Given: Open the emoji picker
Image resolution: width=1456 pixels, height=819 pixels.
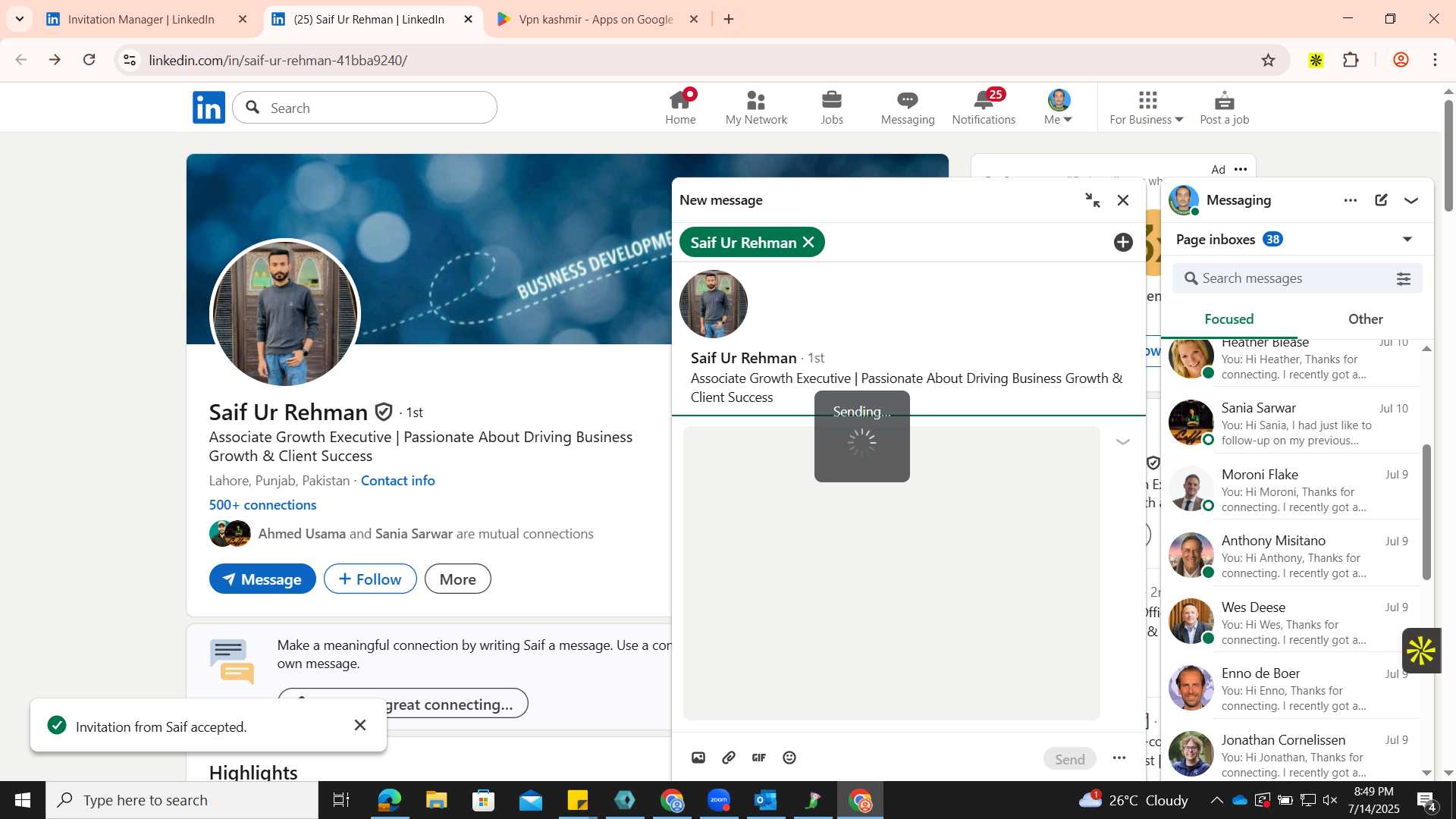Looking at the screenshot, I should [x=789, y=758].
